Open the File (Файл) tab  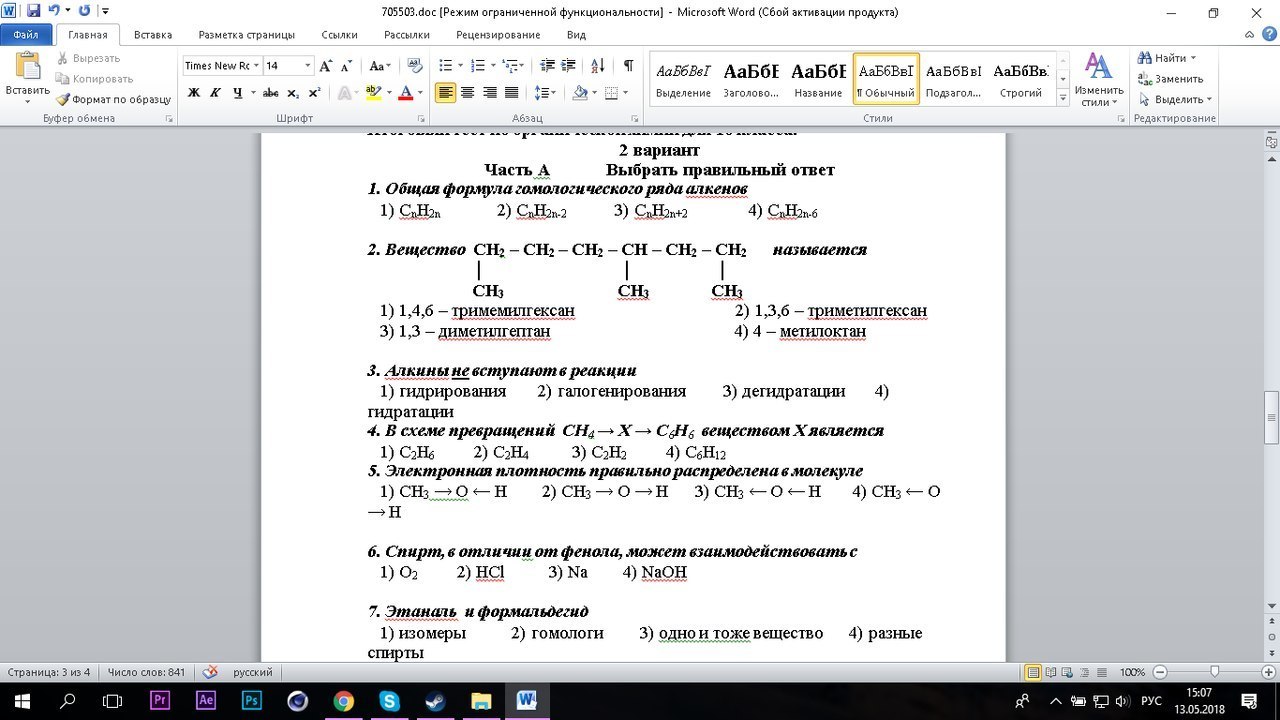tap(26, 34)
